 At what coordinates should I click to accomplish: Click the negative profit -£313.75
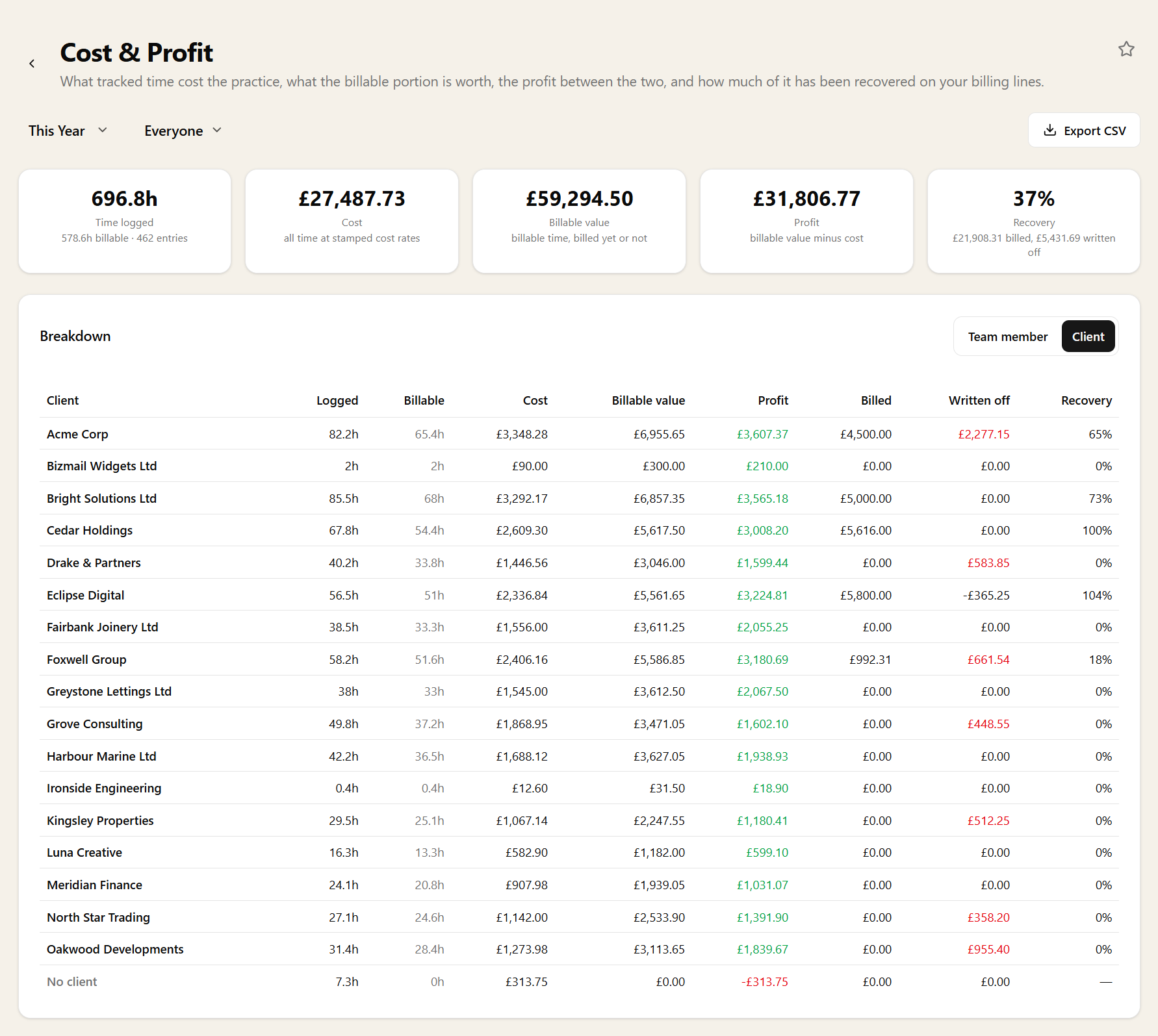click(x=764, y=981)
